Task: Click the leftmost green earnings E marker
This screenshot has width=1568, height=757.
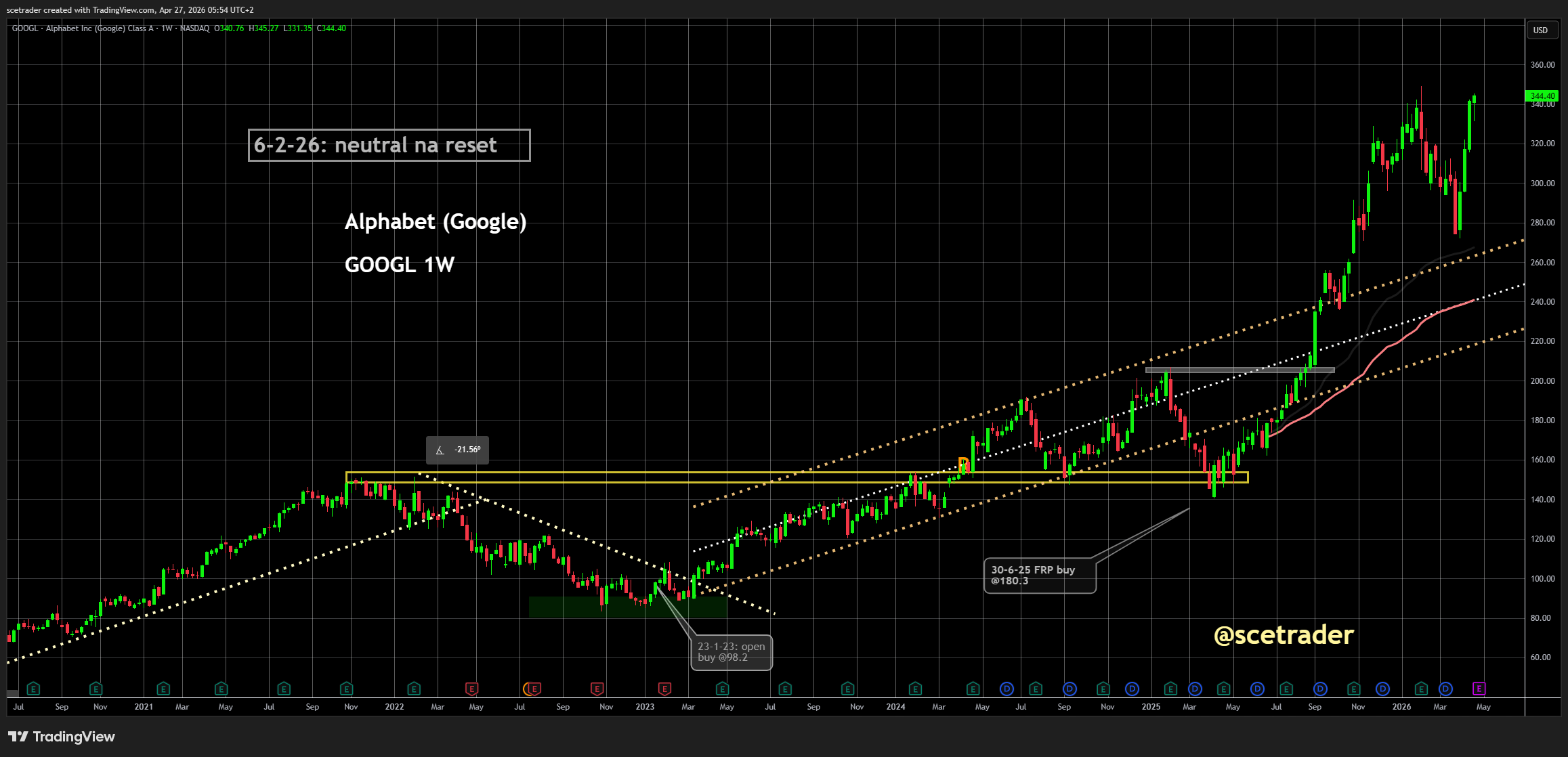Action: pyautogui.click(x=33, y=689)
